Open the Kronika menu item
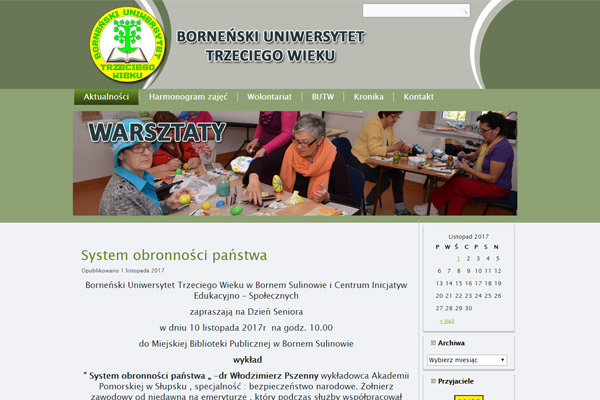Screen dimensions: 600x400 [368, 97]
